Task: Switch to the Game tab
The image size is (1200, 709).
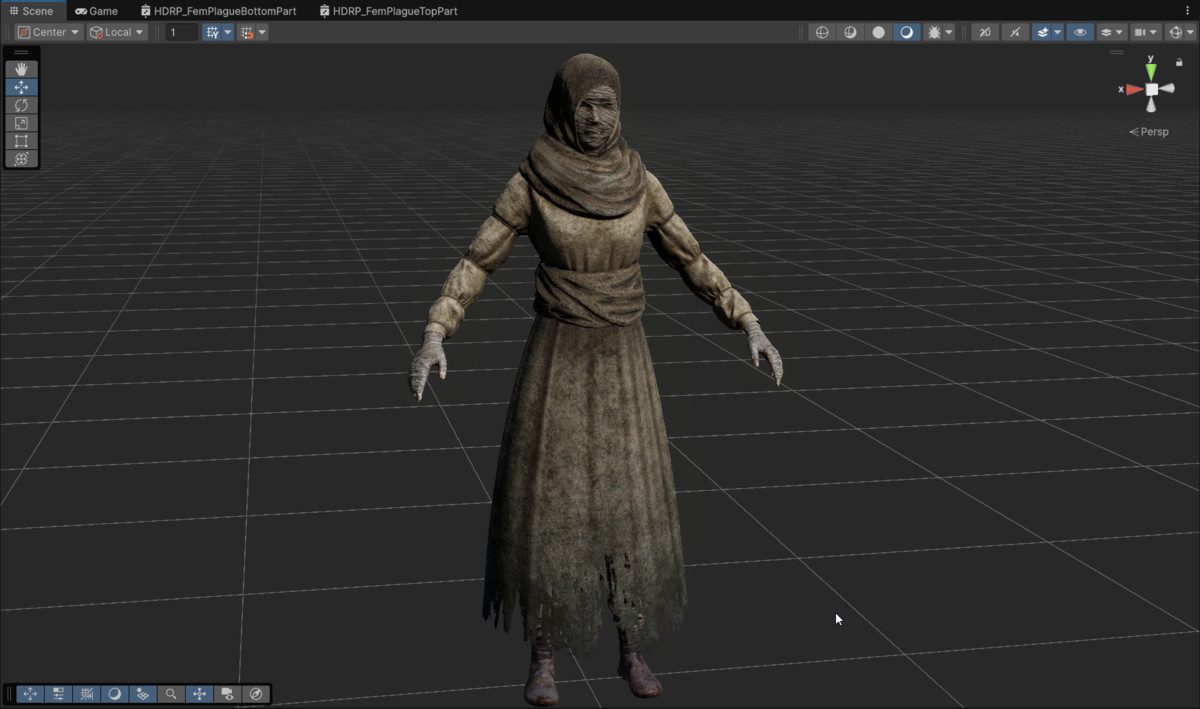Action: click(97, 11)
